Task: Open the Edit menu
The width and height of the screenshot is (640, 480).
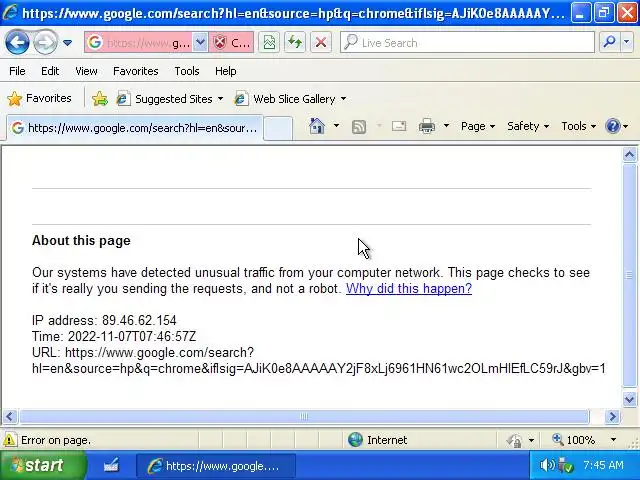Action: tap(50, 71)
